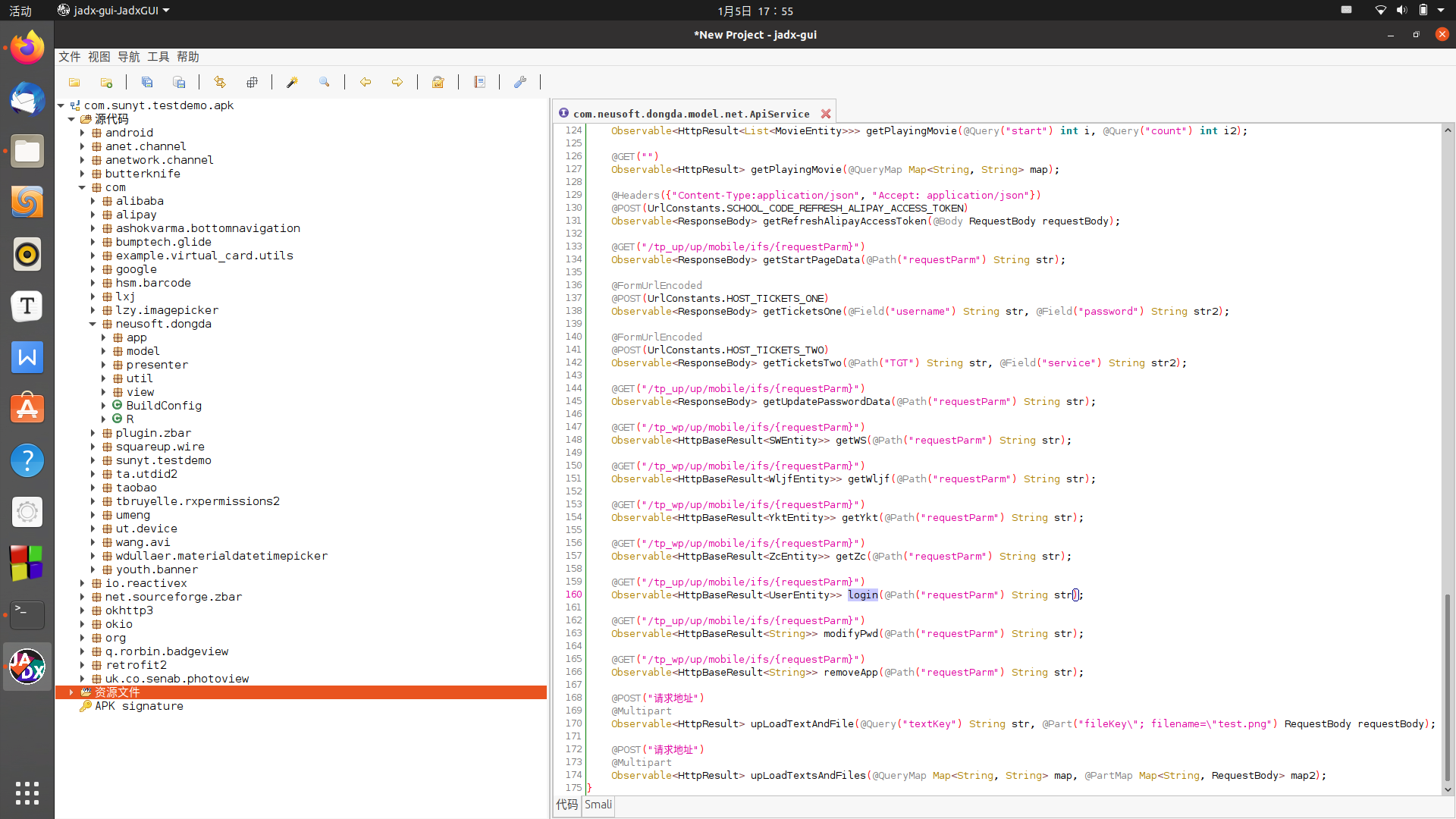Collapse the com package node
Viewport: 1456px width, 819px height.
pyautogui.click(x=82, y=187)
